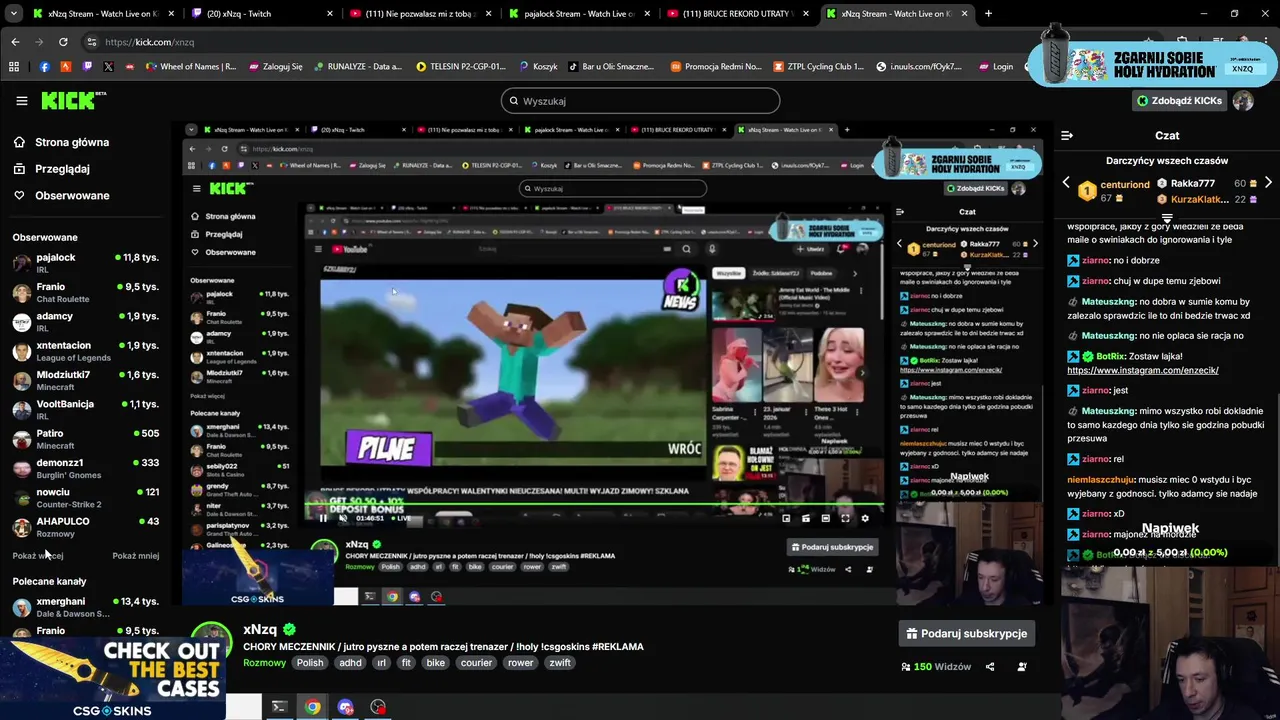Open Twitch bookmark icon in bookmarks bar
Image resolution: width=1280 pixels, height=720 pixels.
click(x=87, y=67)
